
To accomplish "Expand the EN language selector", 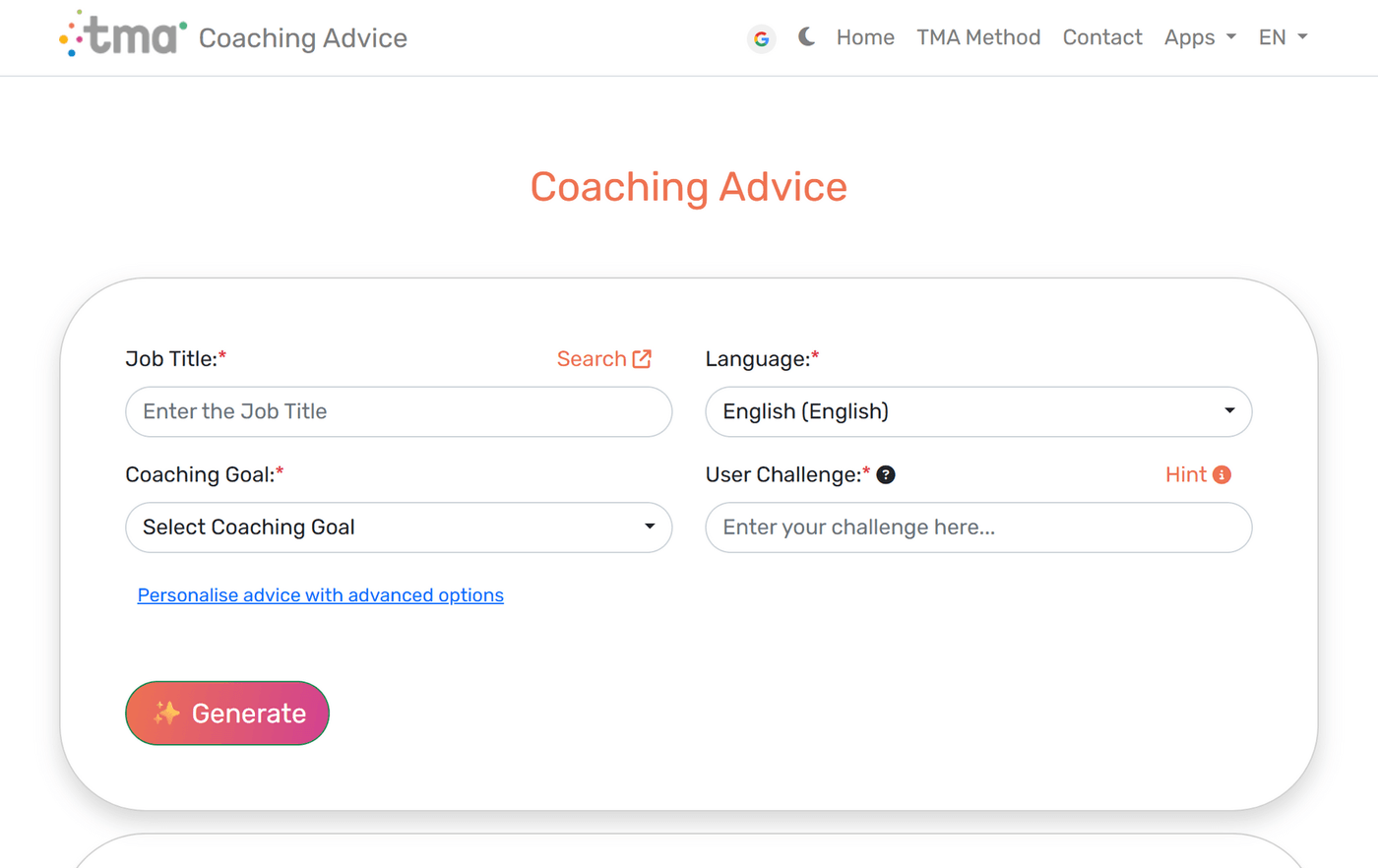I will 1283,37.
